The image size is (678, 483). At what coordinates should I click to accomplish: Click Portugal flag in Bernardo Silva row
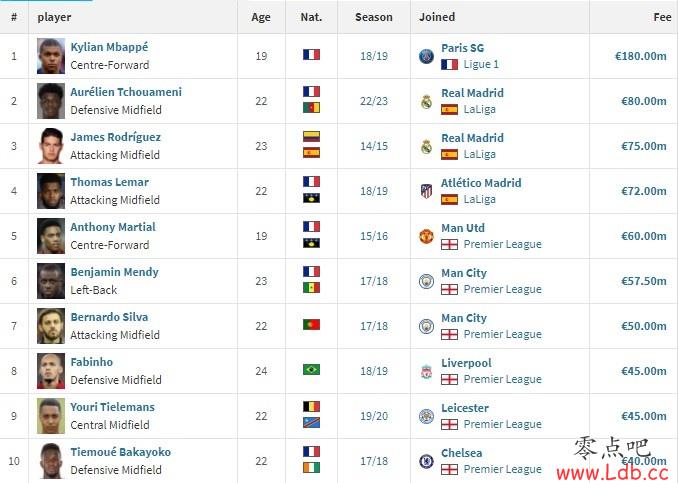pos(311,325)
